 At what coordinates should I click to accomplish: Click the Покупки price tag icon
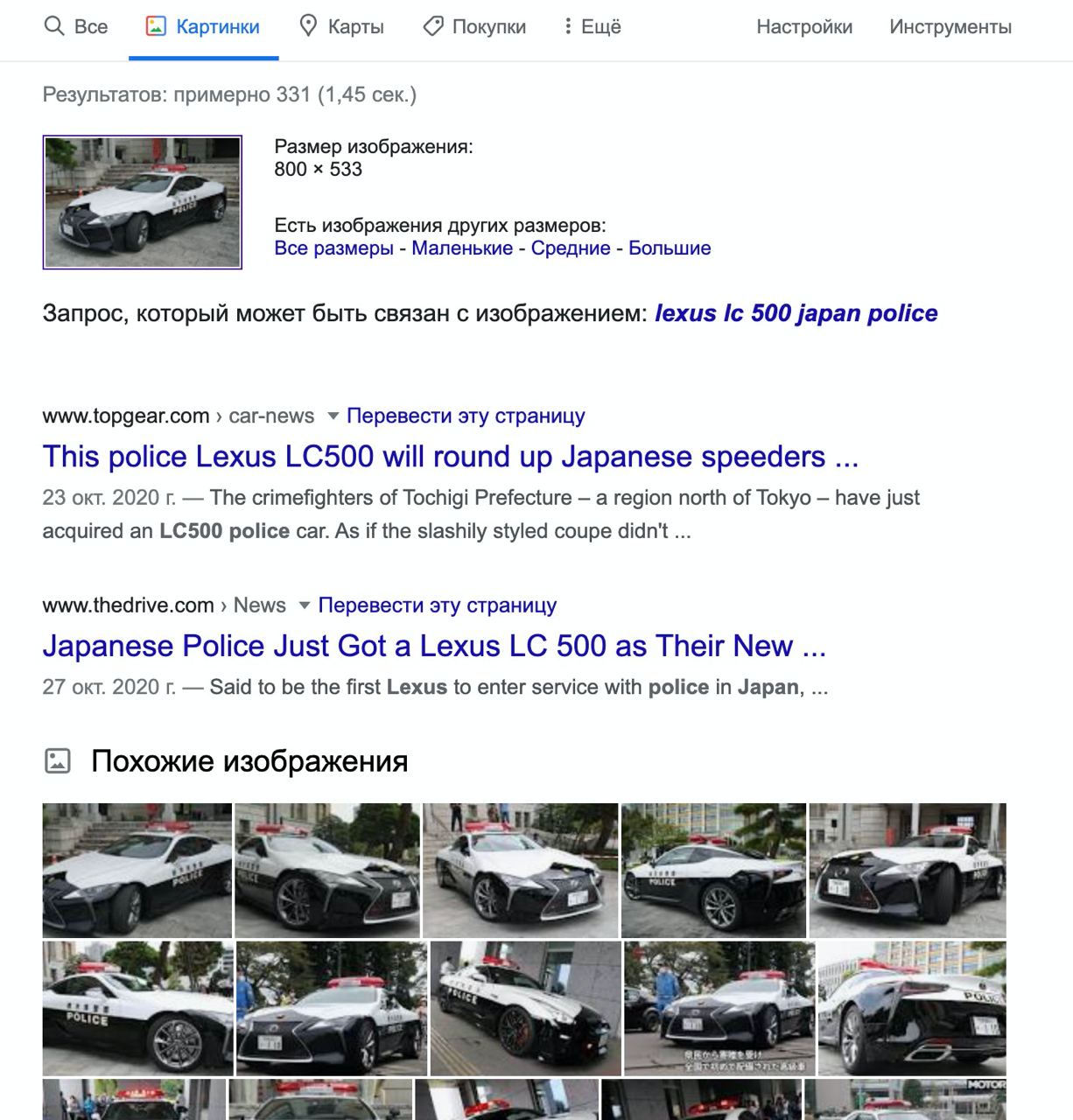[432, 26]
